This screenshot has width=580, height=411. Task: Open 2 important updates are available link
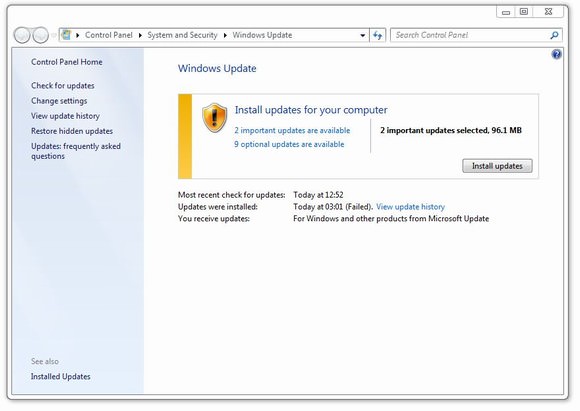pos(292,130)
